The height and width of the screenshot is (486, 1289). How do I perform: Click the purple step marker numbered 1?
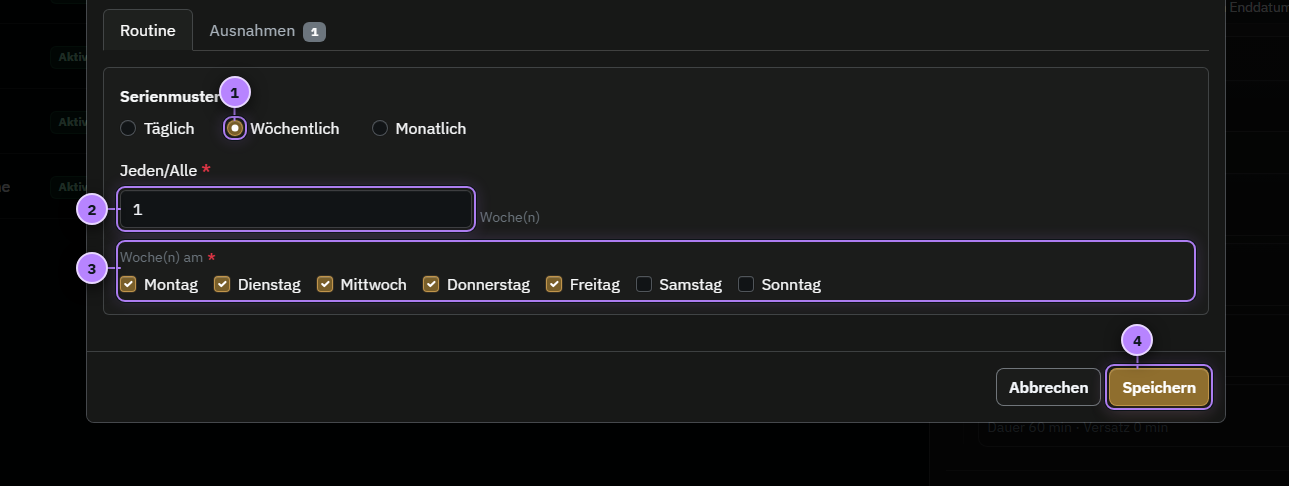pyautogui.click(x=235, y=92)
